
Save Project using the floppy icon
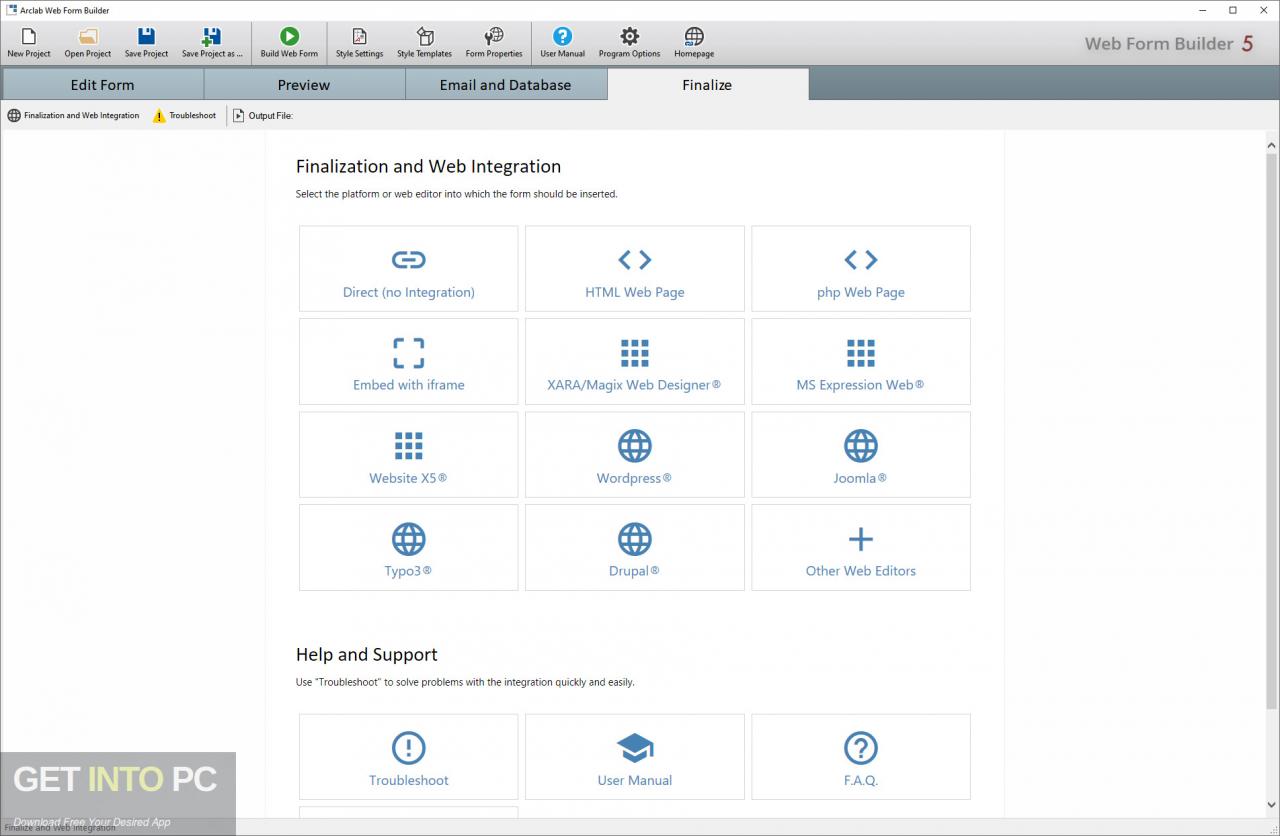coord(146,43)
